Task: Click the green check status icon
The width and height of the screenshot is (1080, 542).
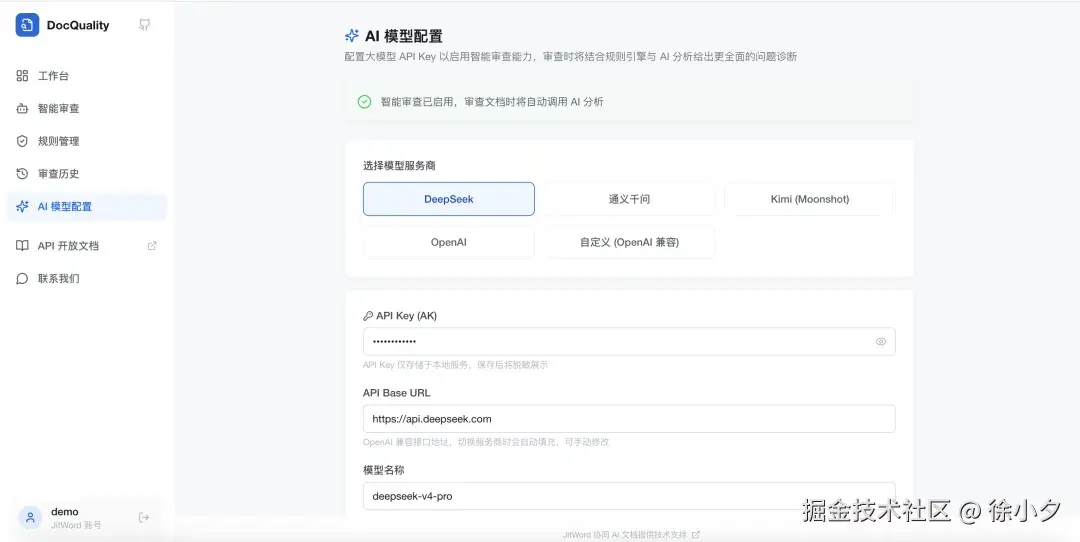Action: [364, 102]
